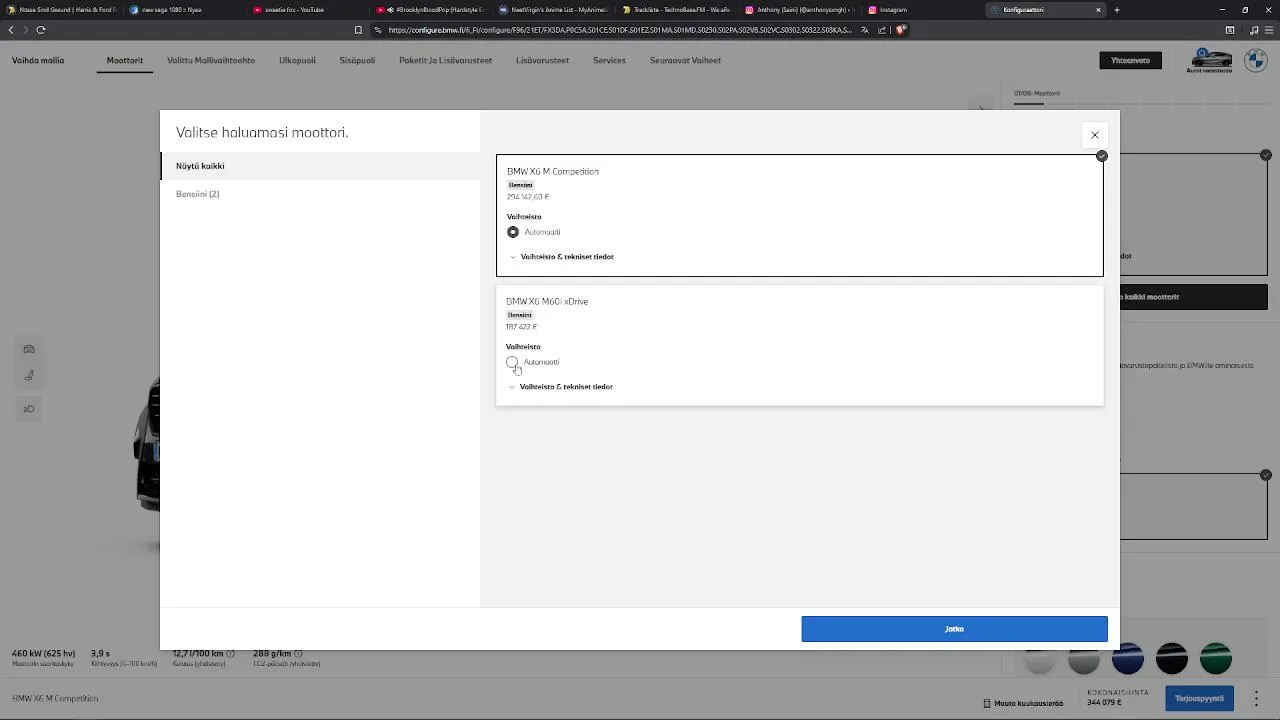Pick the blue paint swatch
Screen dimensions: 1280x720
point(1128,659)
